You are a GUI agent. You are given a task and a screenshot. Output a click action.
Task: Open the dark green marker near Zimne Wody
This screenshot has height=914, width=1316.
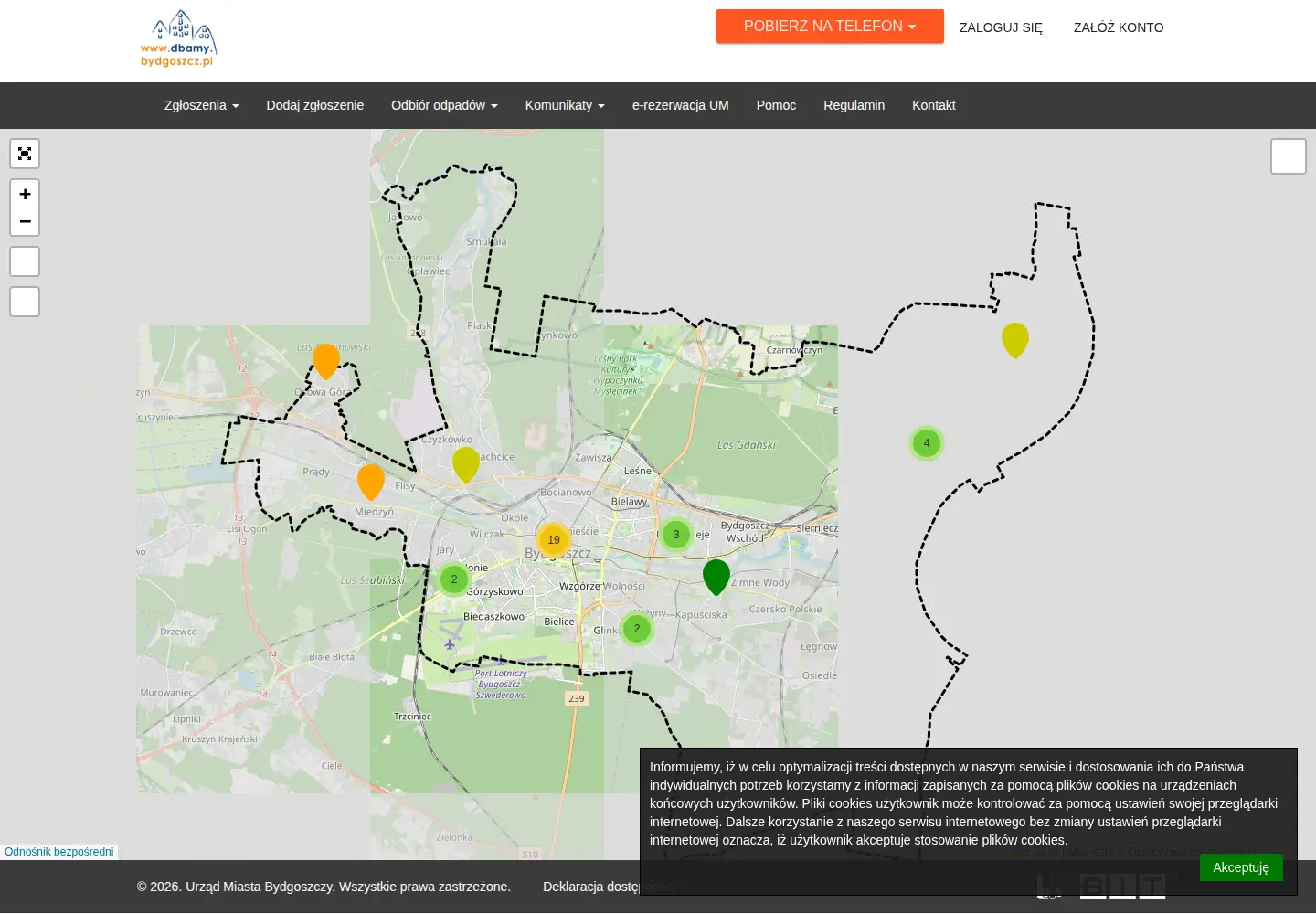[x=716, y=577]
